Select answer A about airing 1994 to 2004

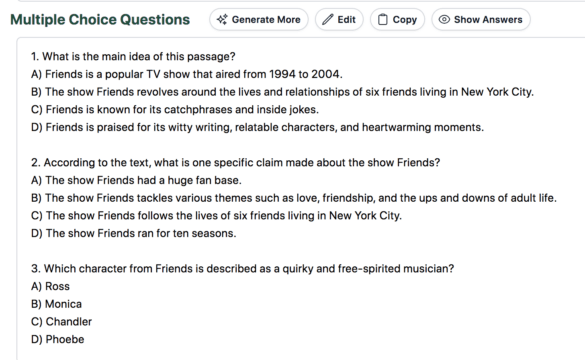click(x=187, y=74)
